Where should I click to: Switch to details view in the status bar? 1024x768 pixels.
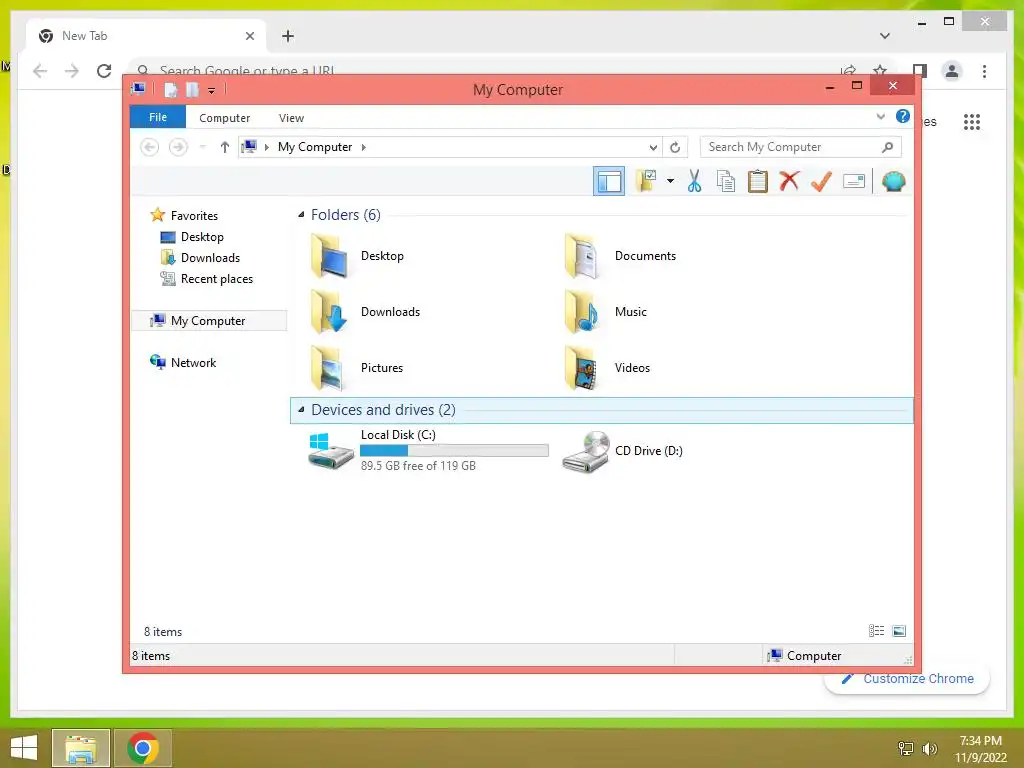(876, 631)
